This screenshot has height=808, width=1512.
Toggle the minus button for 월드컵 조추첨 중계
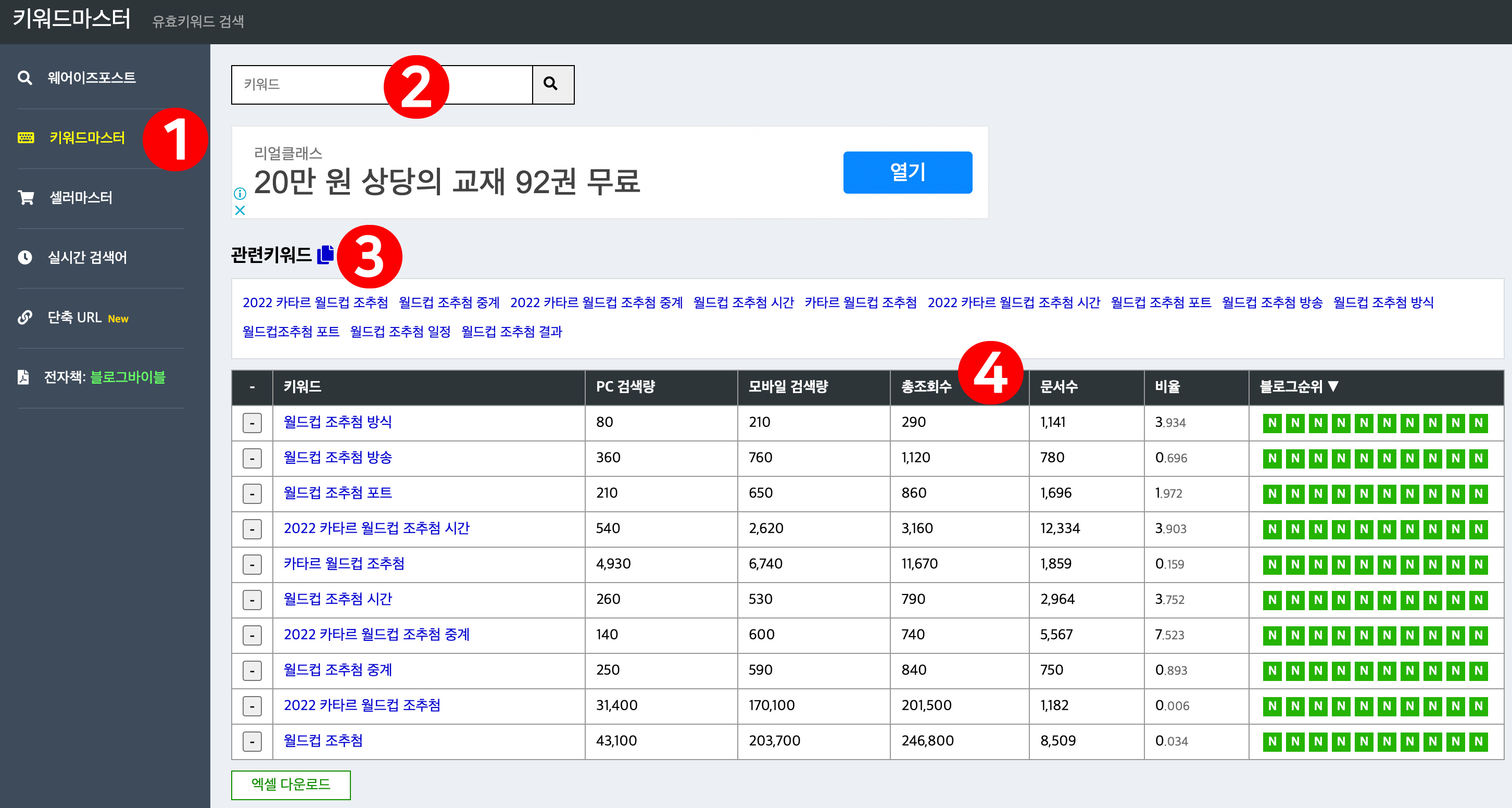point(253,670)
